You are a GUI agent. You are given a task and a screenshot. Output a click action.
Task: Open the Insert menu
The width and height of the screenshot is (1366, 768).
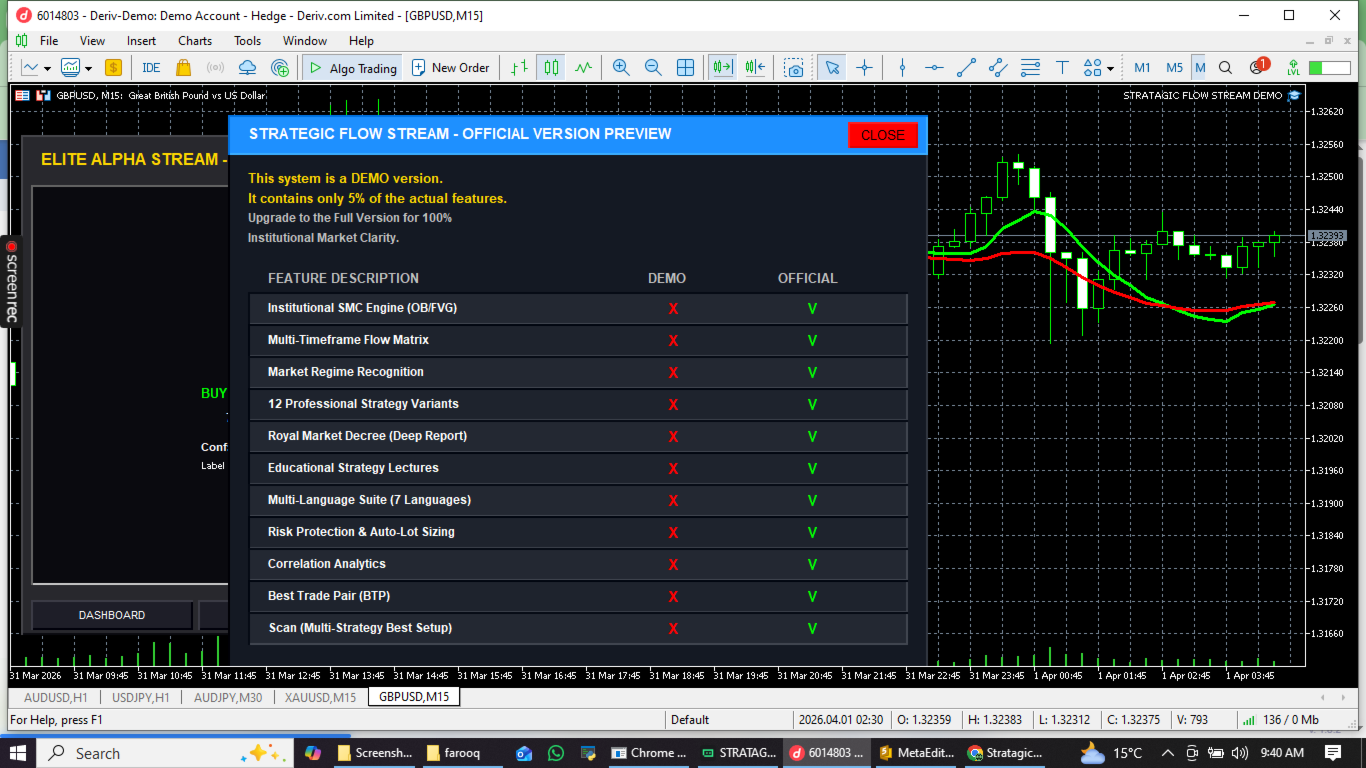(141, 41)
